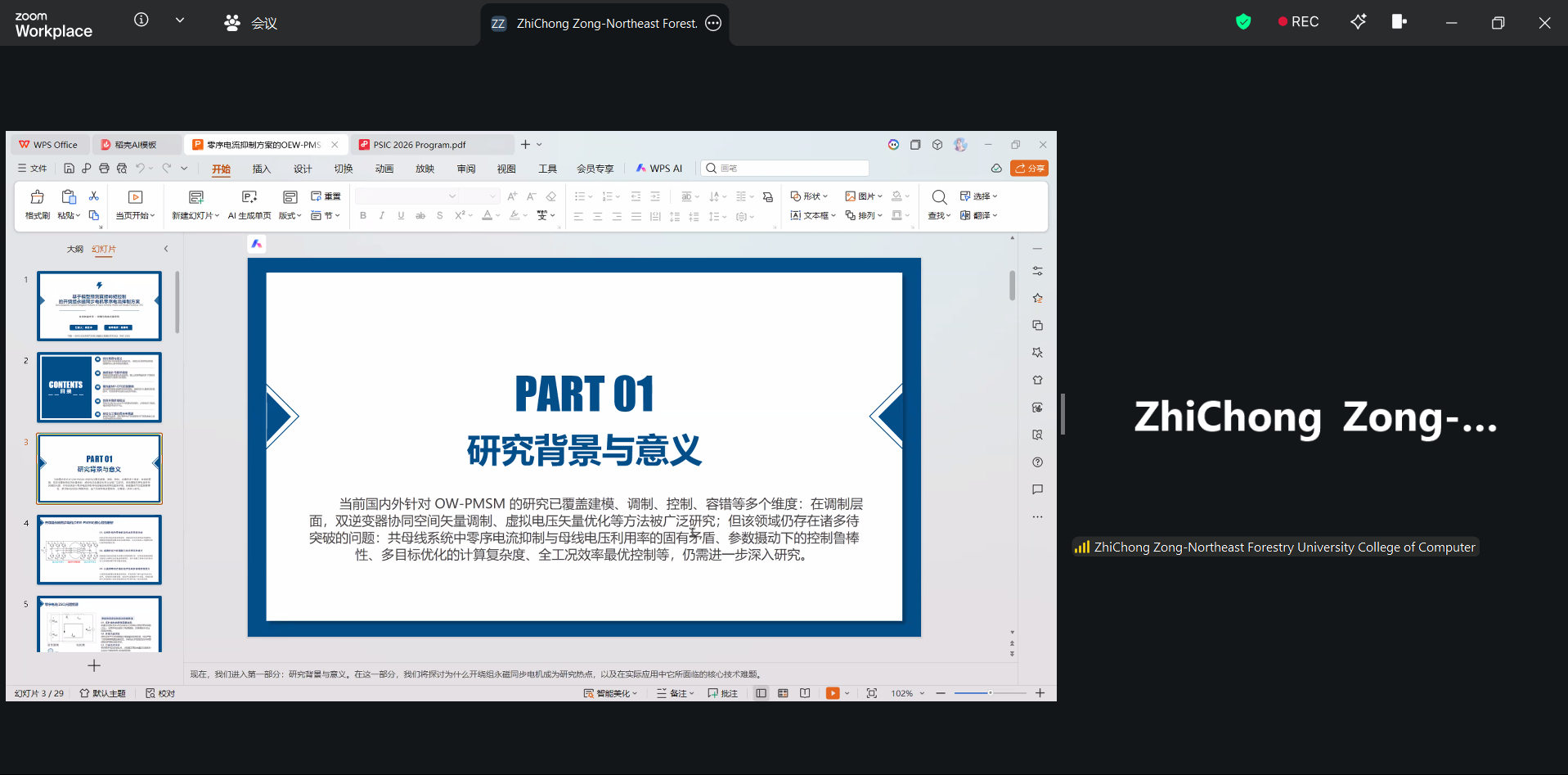Screen dimensions: 1568x775
Task: Add new slide with plus below thumbnails
Action: [94, 666]
